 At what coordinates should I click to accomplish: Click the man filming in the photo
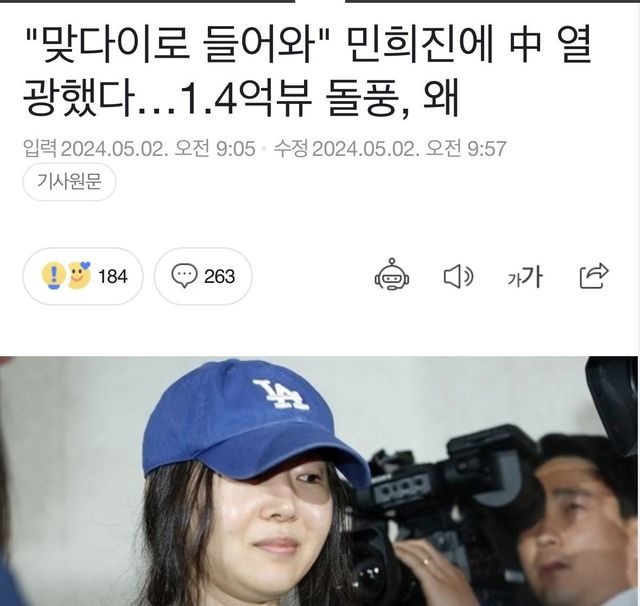pos(576,526)
